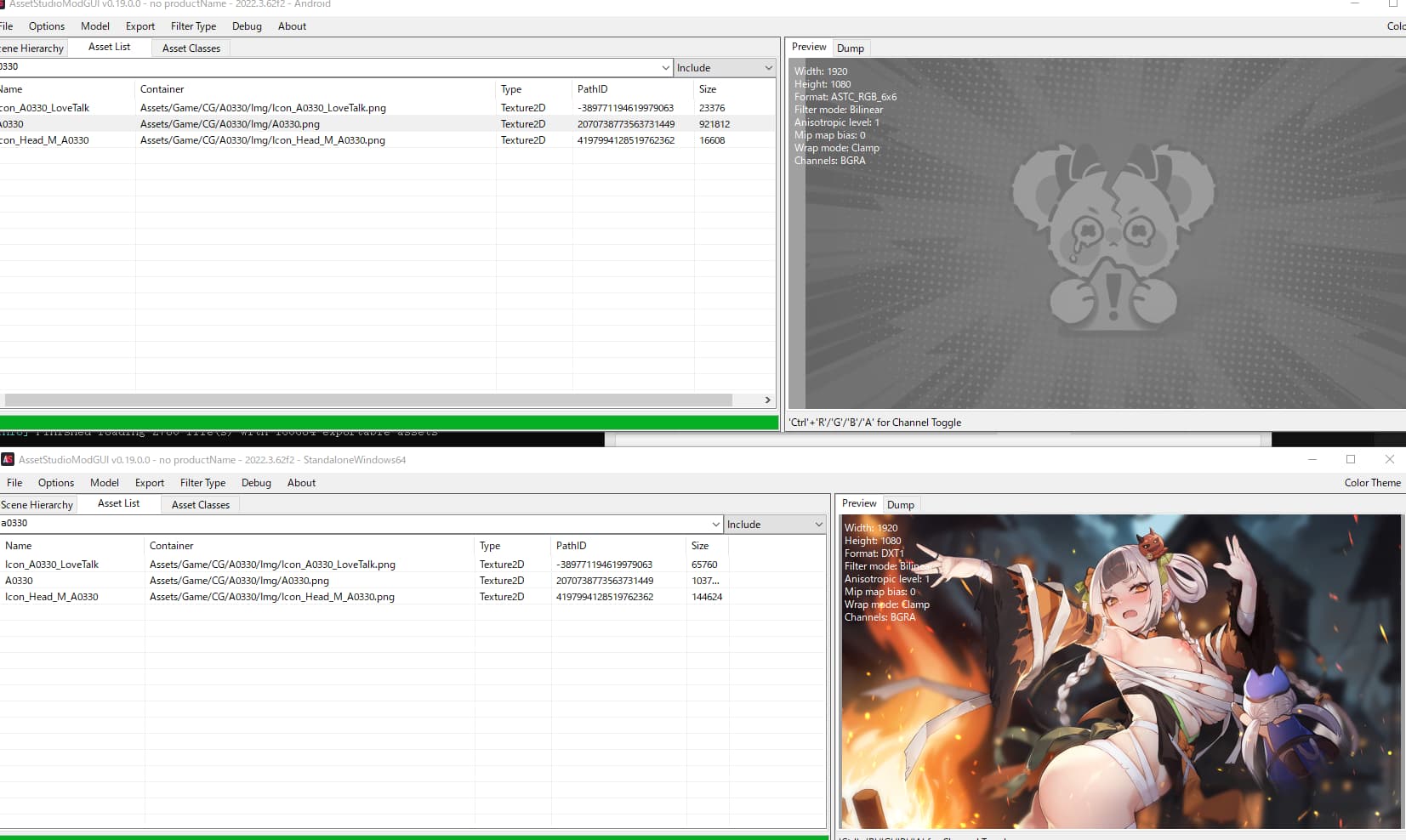The width and height of the screenshot is (1406, 840).
Task: Click the a0330 search field in StandaloneWindows64 window
Action: (x=340, y=524)
